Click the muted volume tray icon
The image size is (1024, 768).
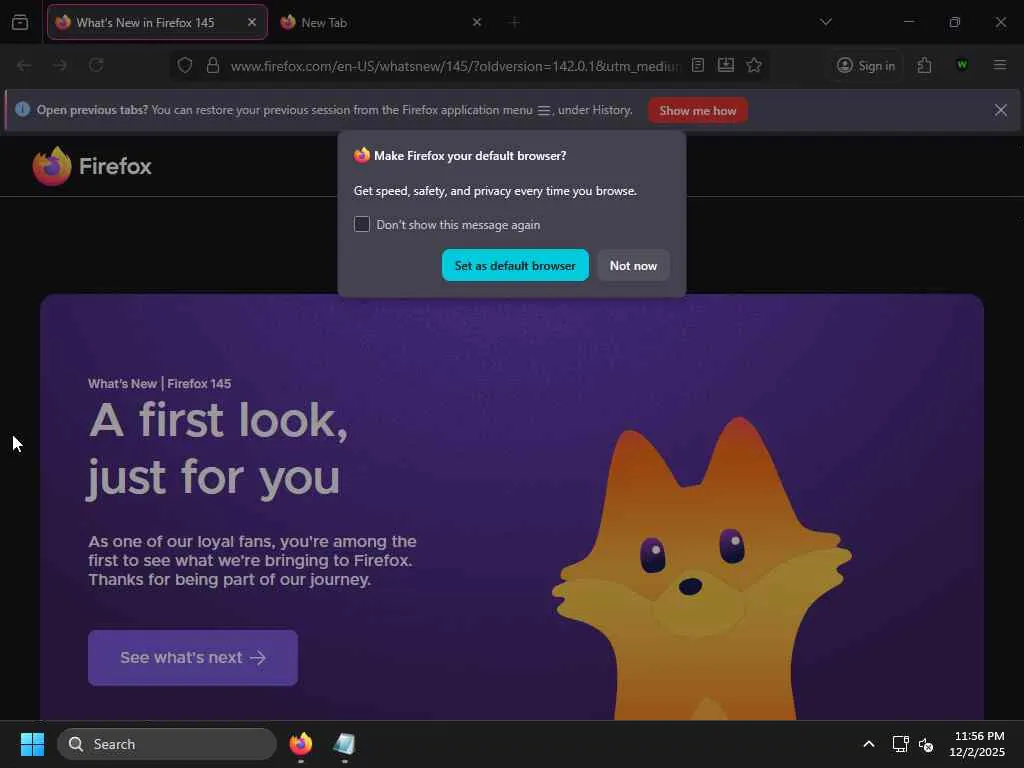pyautogui.click(x=926, y=744)
